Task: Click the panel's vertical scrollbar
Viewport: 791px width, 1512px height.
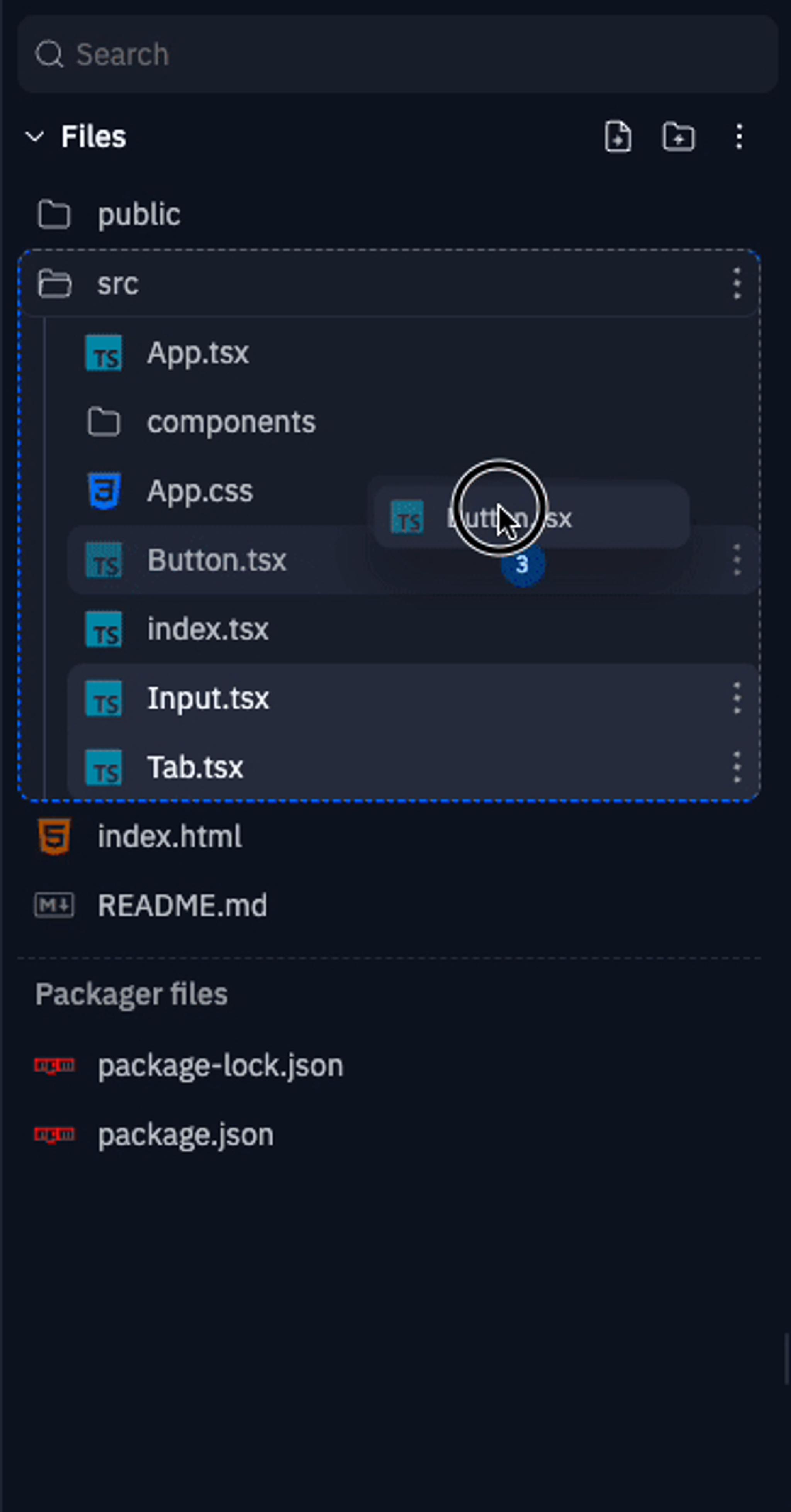Action: [x=786, y=1359]
